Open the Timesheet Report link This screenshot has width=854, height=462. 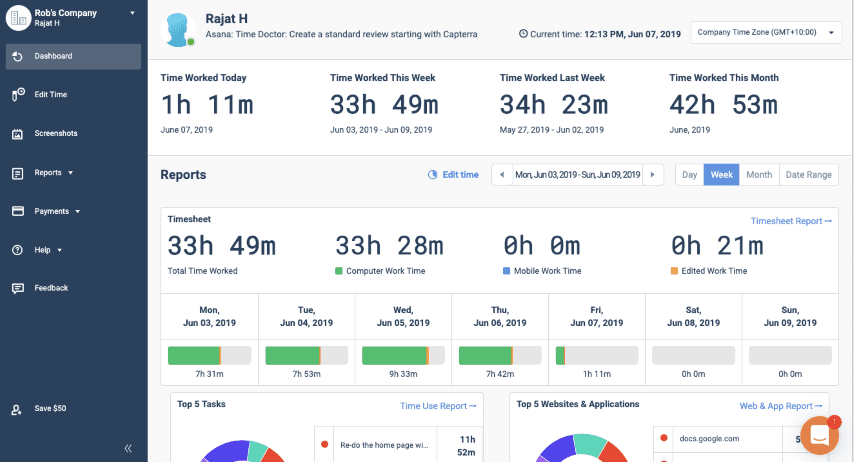point(791,221)
